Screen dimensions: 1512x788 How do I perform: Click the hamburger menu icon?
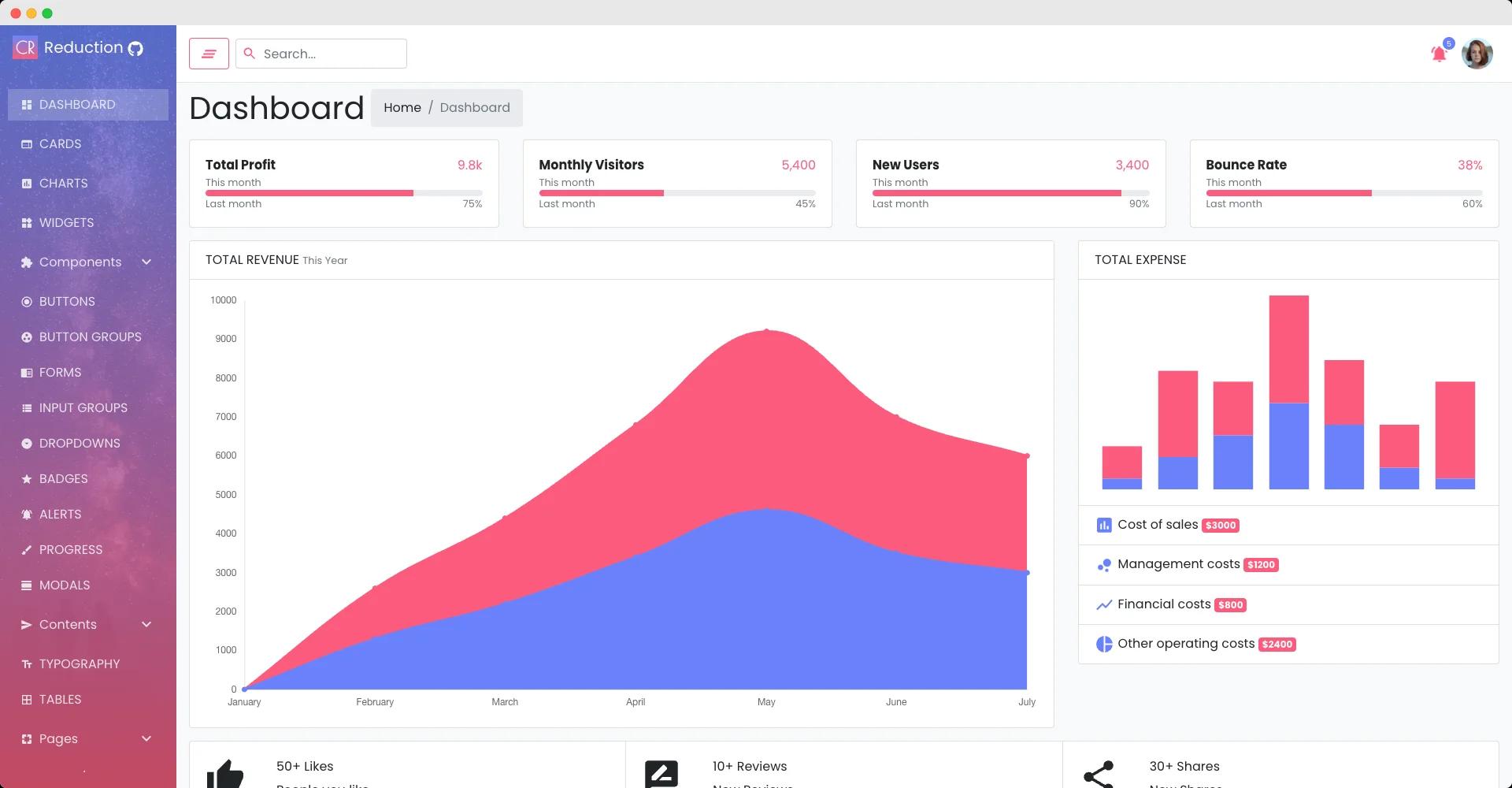208,53
